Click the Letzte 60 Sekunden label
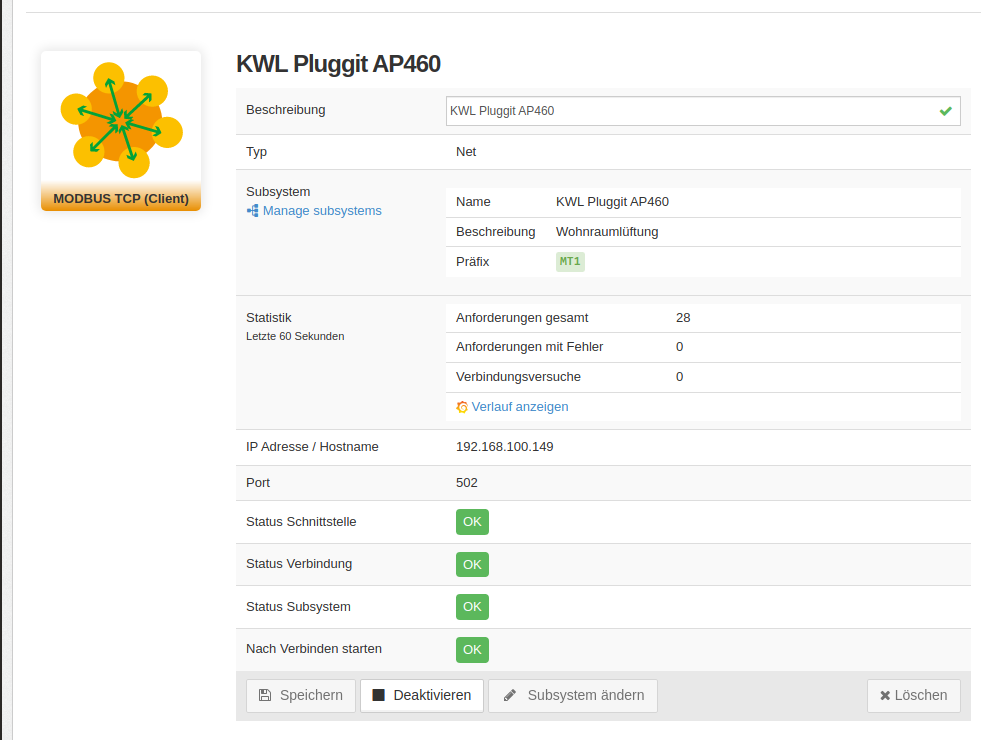The height and width of the screenshot is (740, 986). (295, 336)
